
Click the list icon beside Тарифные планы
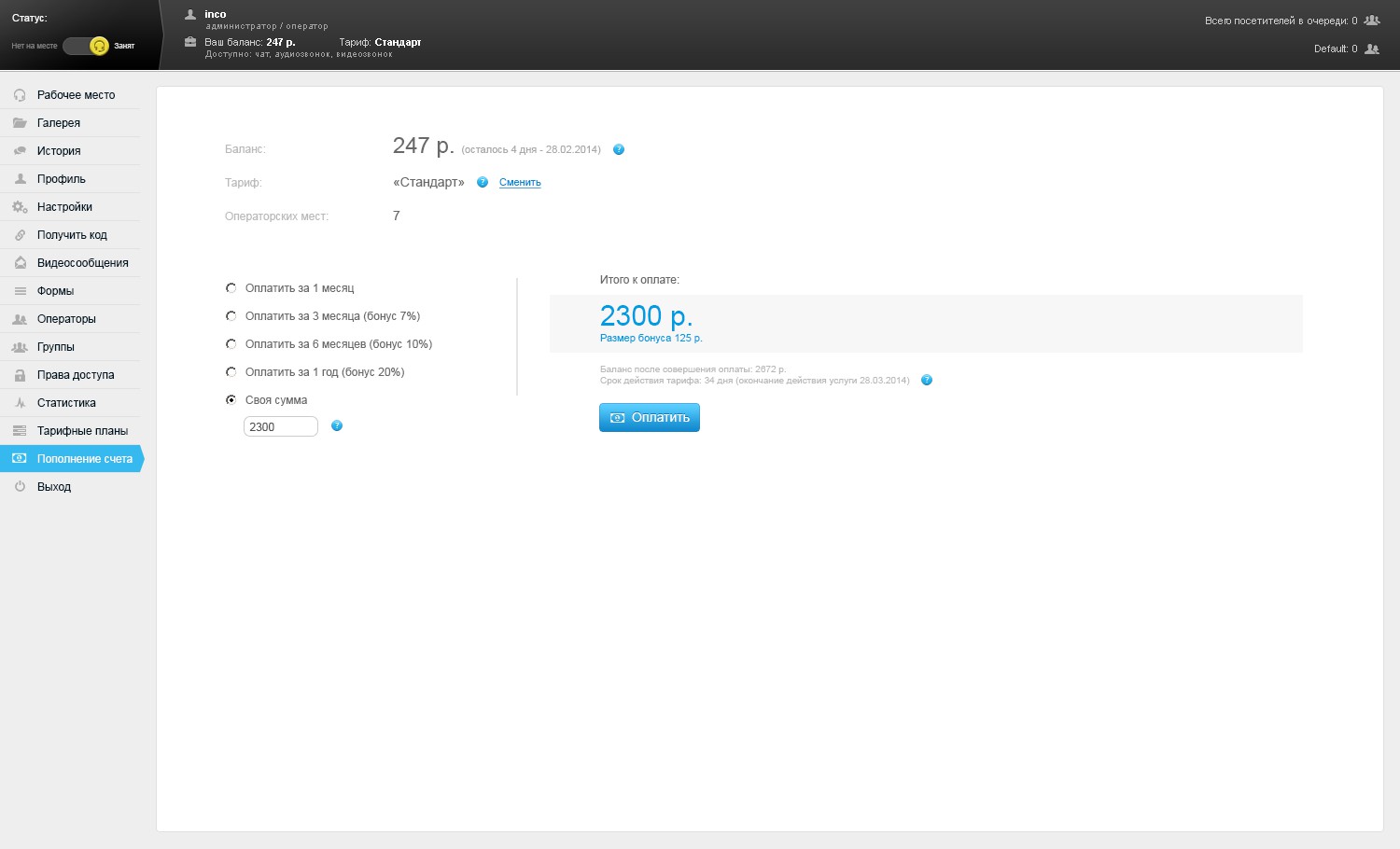pos(20,431)
